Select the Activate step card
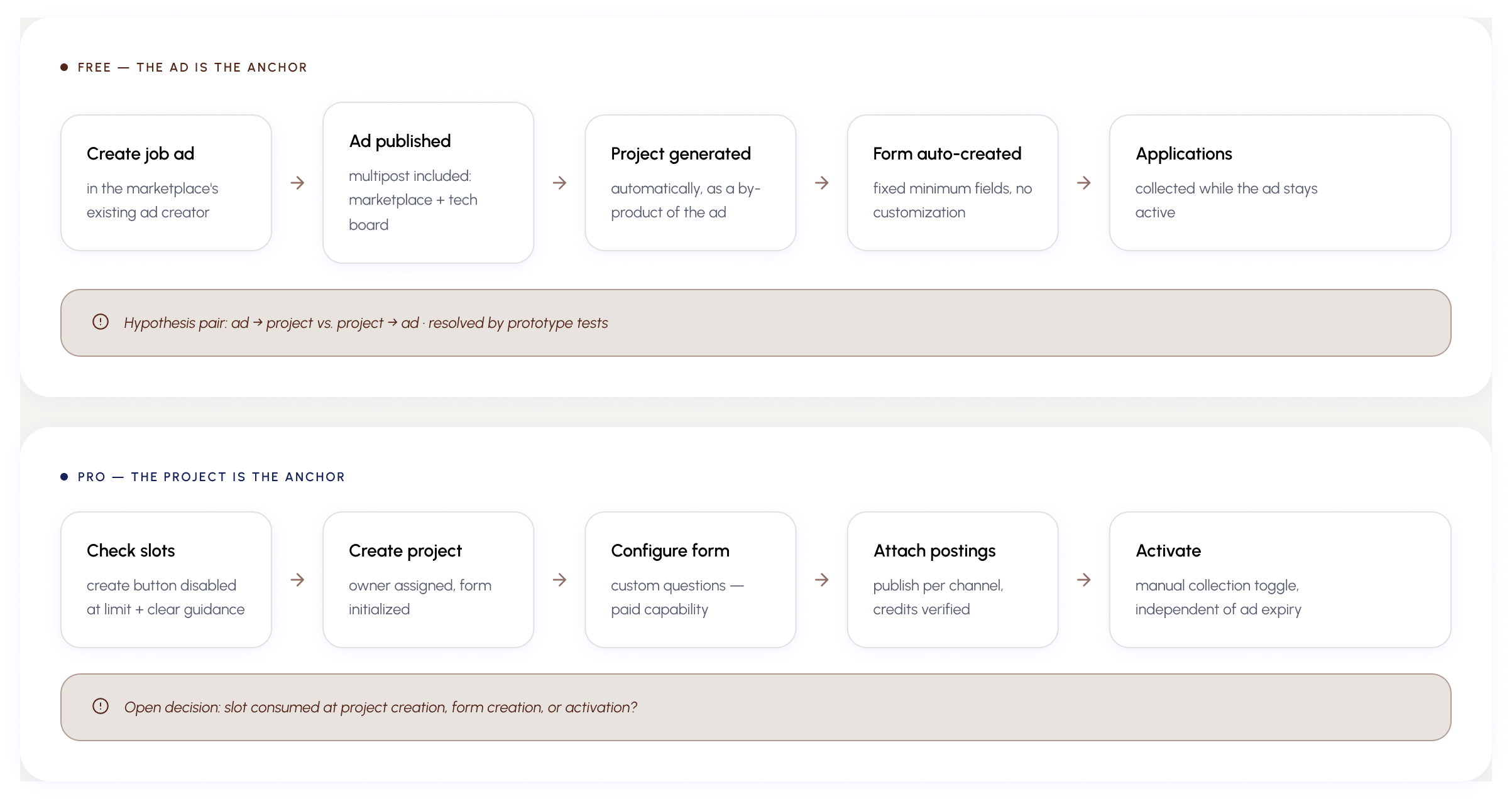The width and height of the screenshot is (1512, 804). [1279, 580]
